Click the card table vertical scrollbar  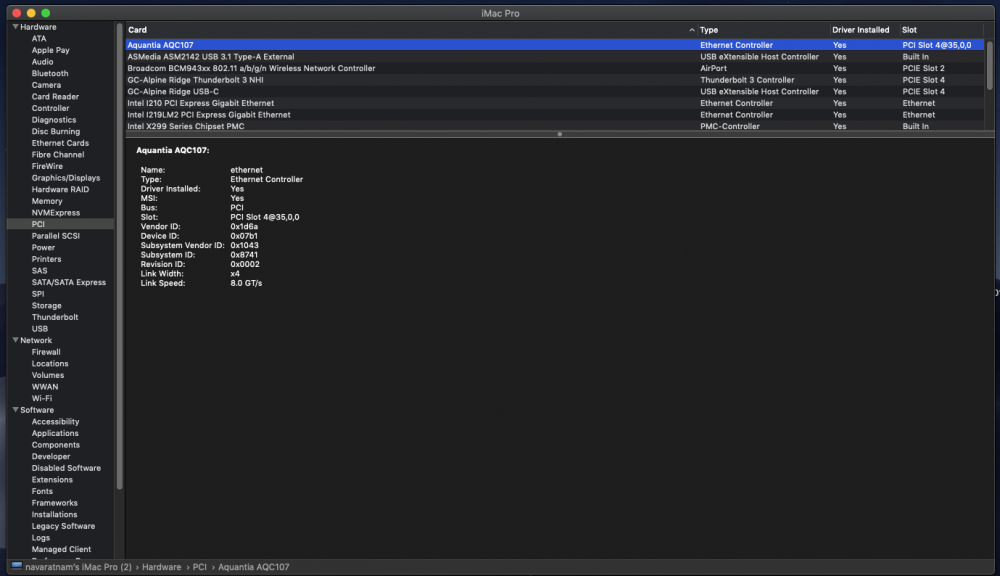click(x=989, y=65)
